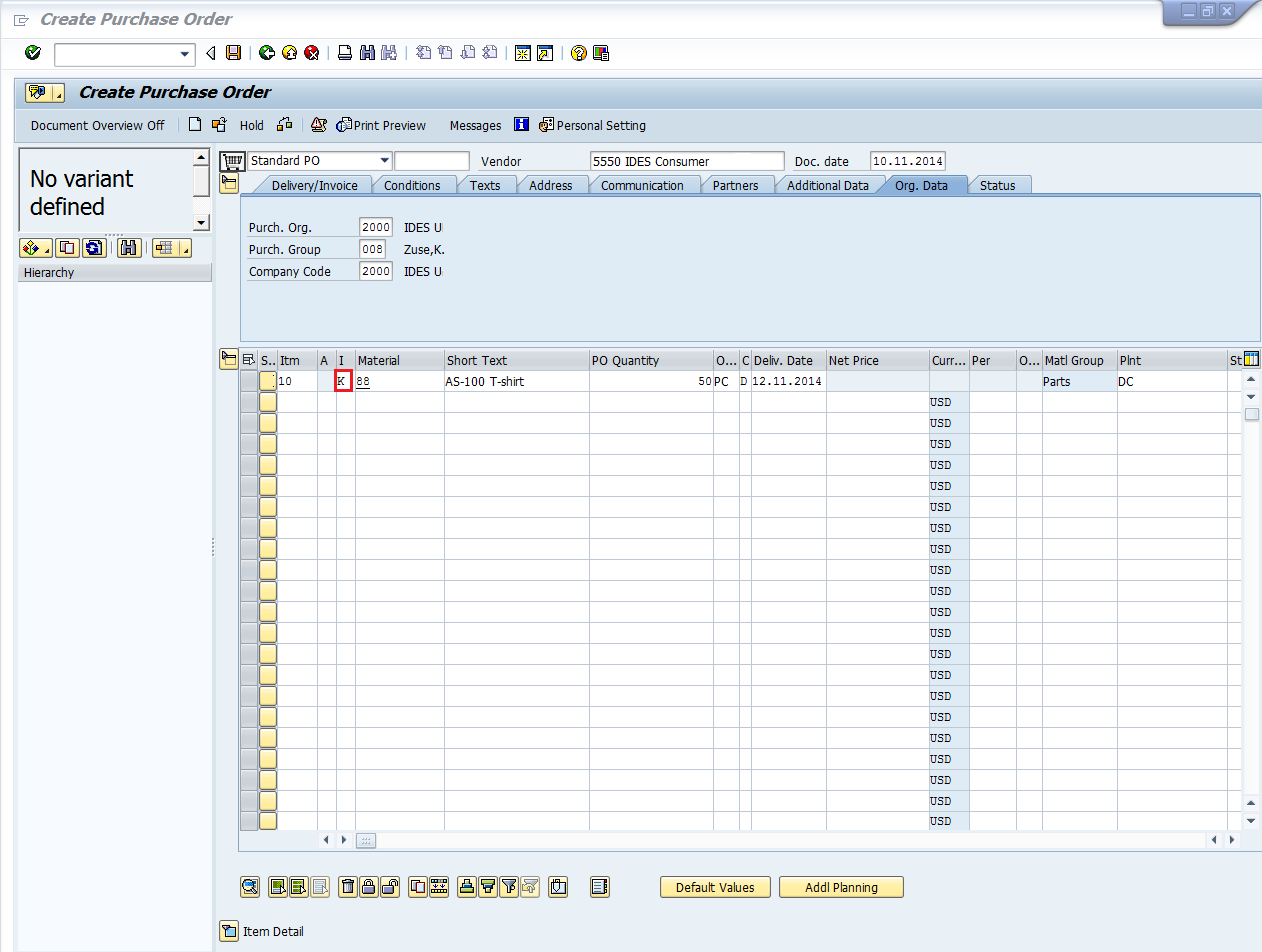Select the row selector for item 10
The height and width of the screenshot is (952, 1262).
point(249,381)
